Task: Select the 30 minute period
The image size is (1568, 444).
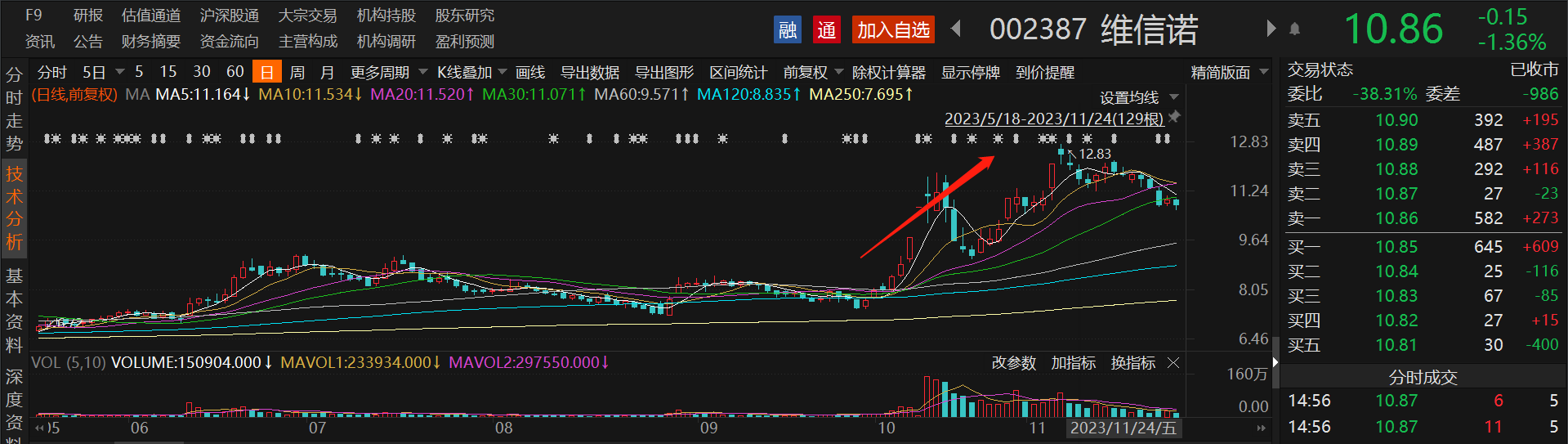Action: [x=202, y=71]
